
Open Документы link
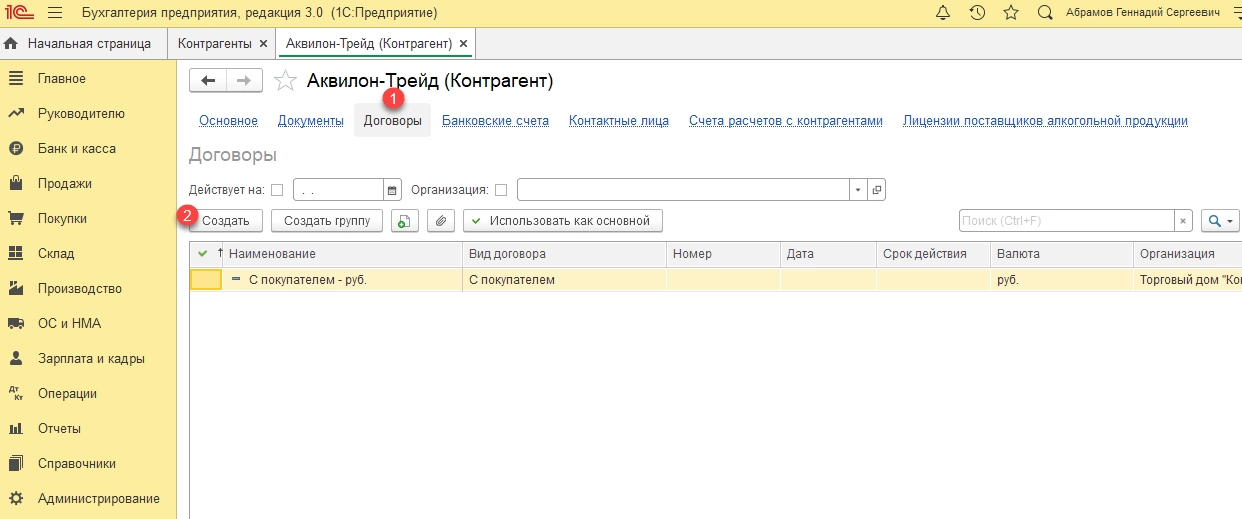coord(311,121)
